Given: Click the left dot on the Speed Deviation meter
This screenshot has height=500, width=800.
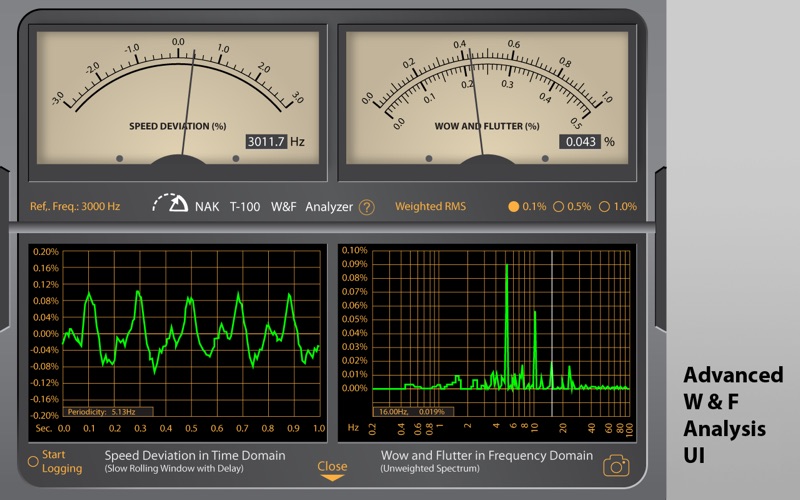Looking at the screenshot, I should click(x=119, y=159).
